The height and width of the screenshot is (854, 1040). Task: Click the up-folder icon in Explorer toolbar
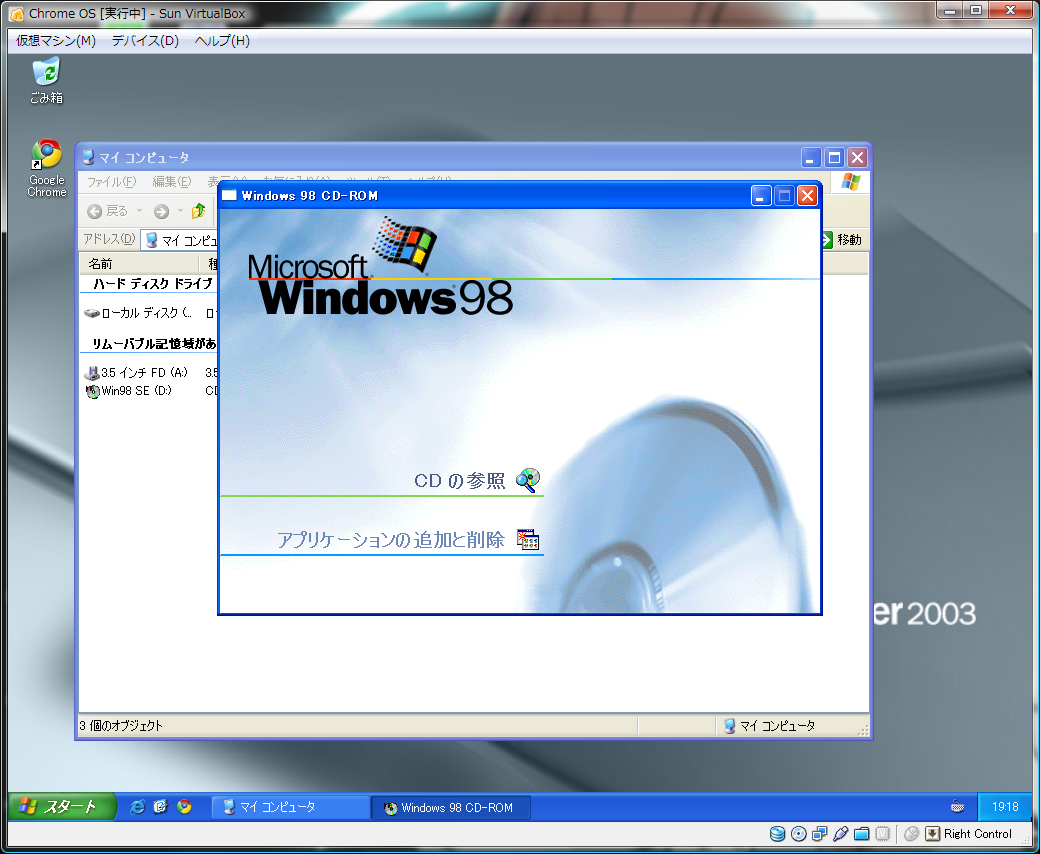pos(198,211)
